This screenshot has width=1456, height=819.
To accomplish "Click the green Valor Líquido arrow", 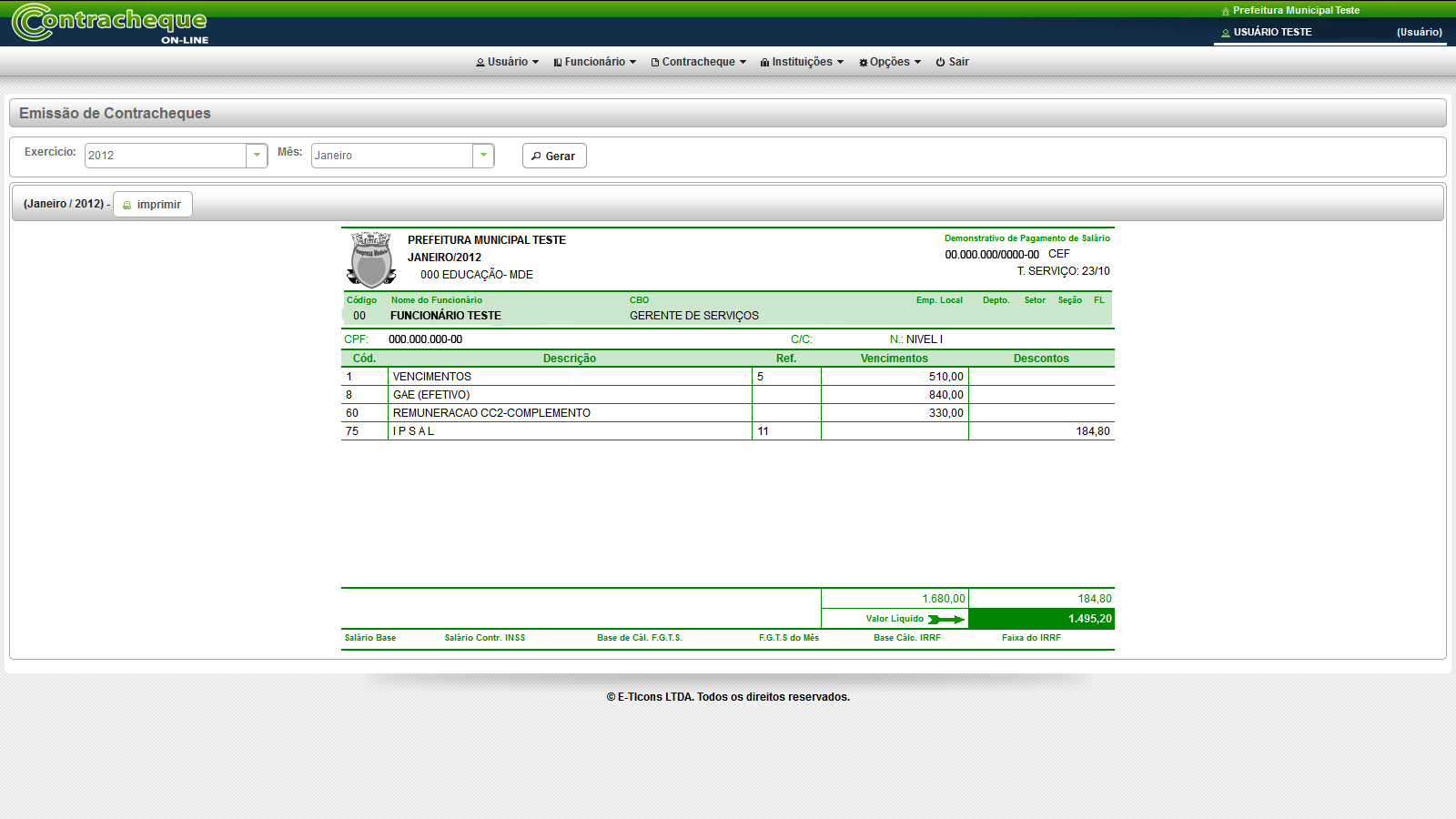I will [x=945, y=620].
